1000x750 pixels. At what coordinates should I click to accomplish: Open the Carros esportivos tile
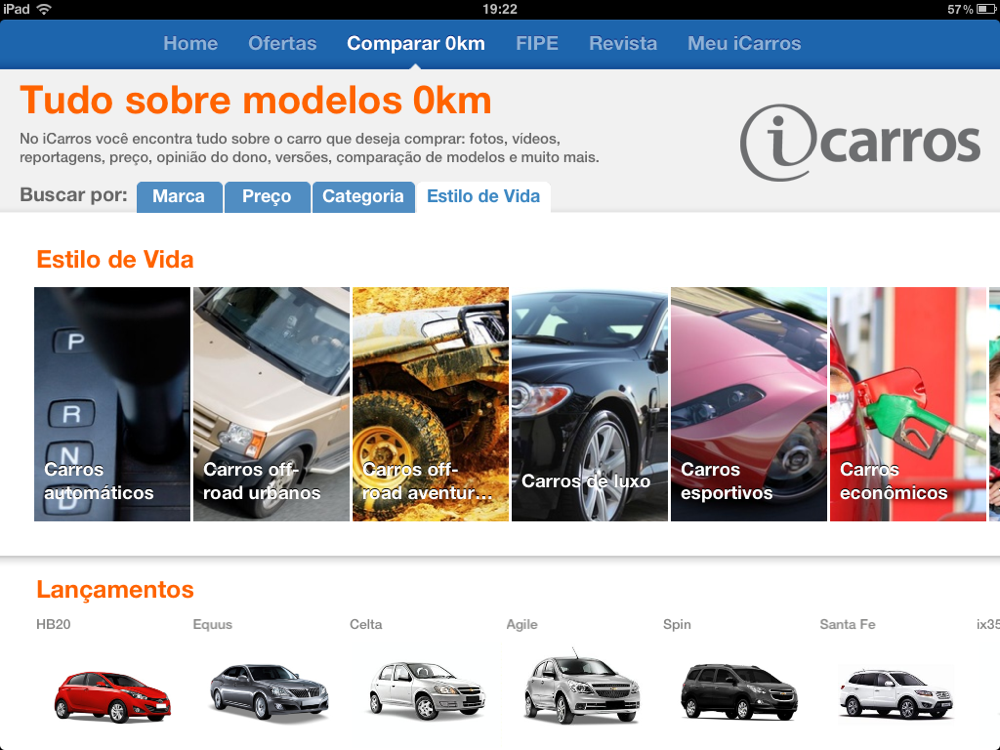749,404
